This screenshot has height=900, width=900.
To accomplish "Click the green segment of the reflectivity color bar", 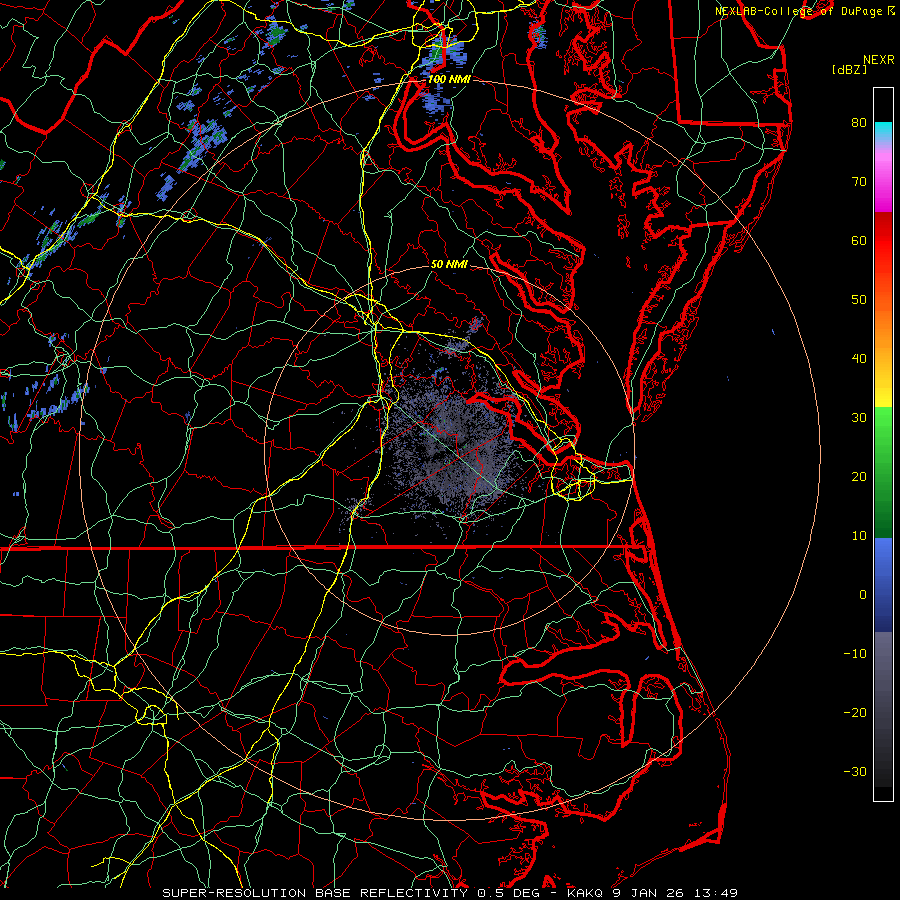I will (x=883, y=472).
